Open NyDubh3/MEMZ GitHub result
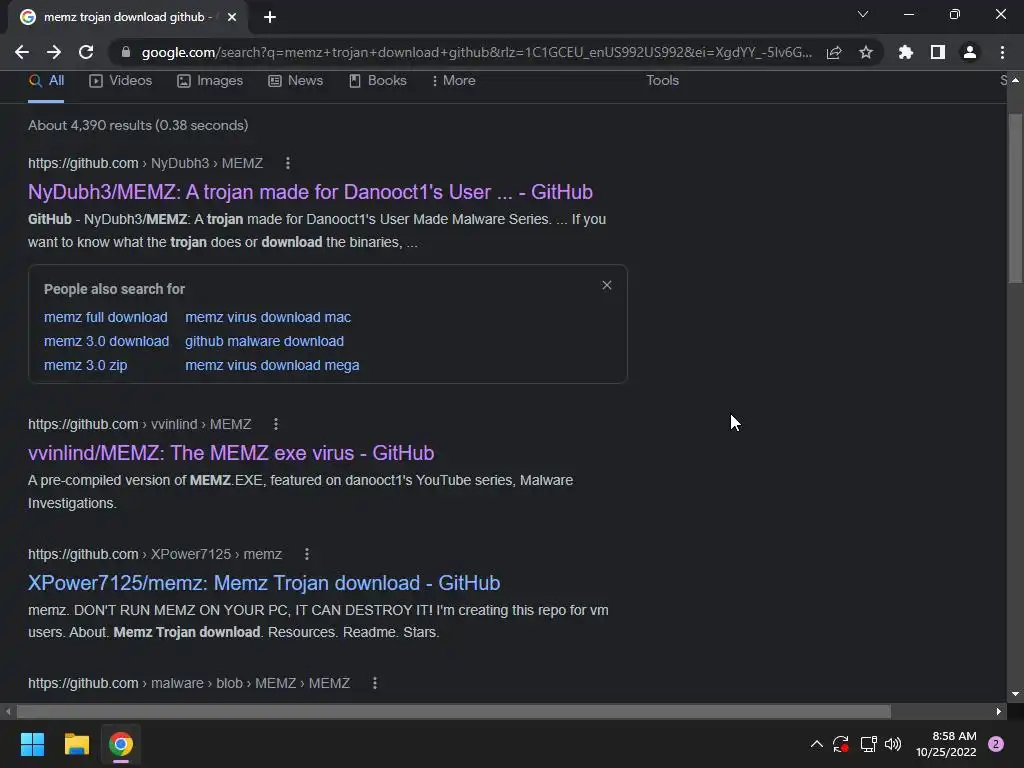1024x768 pixels. (x=310, y=192)
